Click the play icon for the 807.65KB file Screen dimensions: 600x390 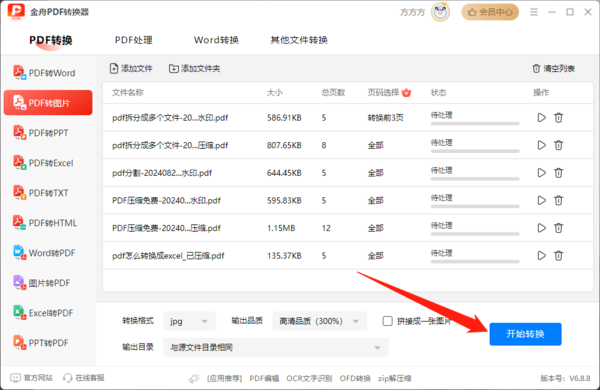(x=541, y=145)
